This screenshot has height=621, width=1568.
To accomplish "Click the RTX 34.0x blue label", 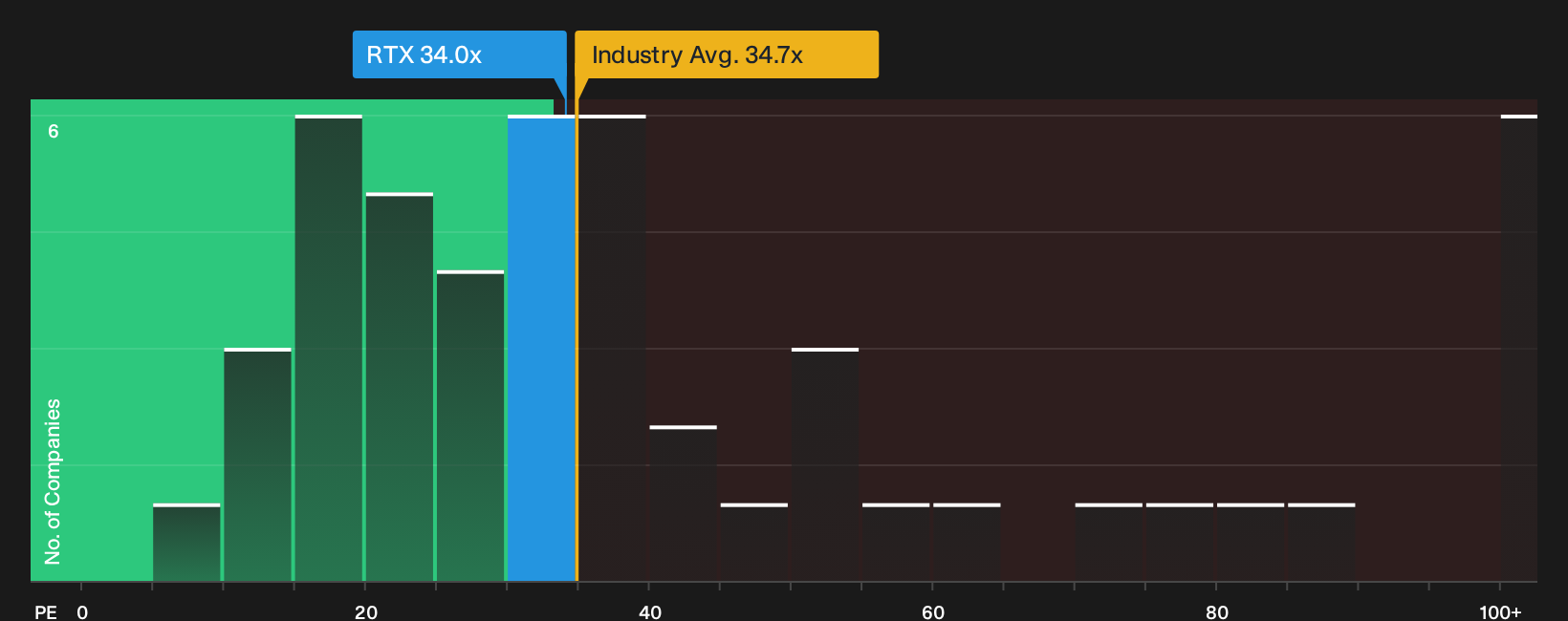I will point(459,54).
